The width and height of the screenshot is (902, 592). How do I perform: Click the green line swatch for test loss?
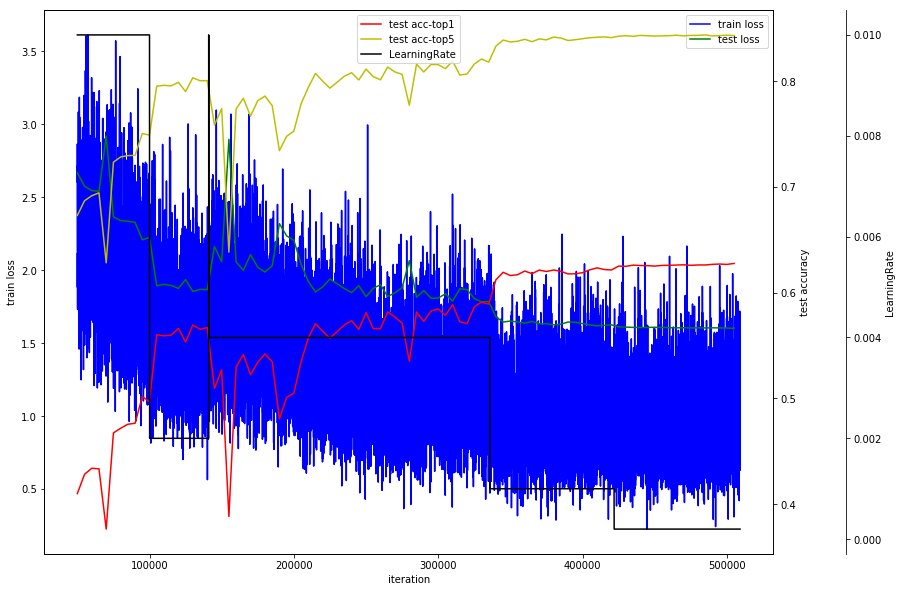tap(700, 39)
